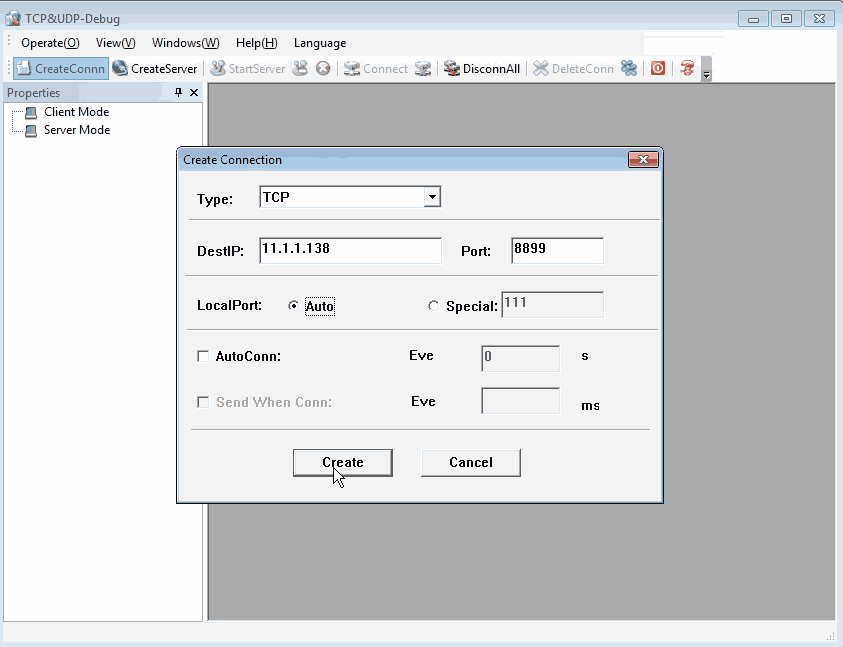Screen dimensions: 843x647
Task: Open the Operate(O) menu
Action: click(50, 43)
